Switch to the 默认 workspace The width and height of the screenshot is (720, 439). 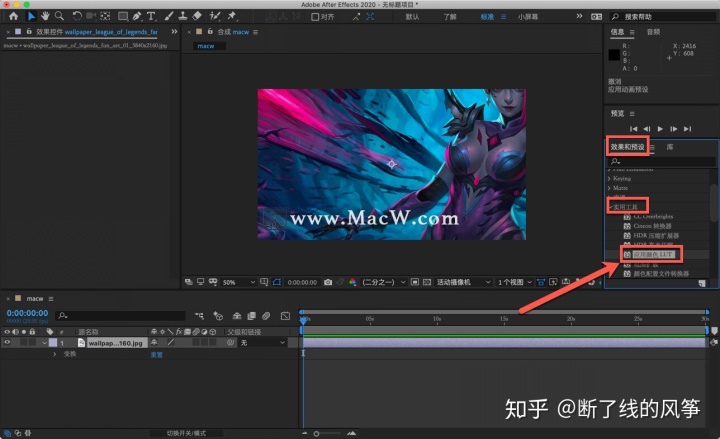(412, 17)
